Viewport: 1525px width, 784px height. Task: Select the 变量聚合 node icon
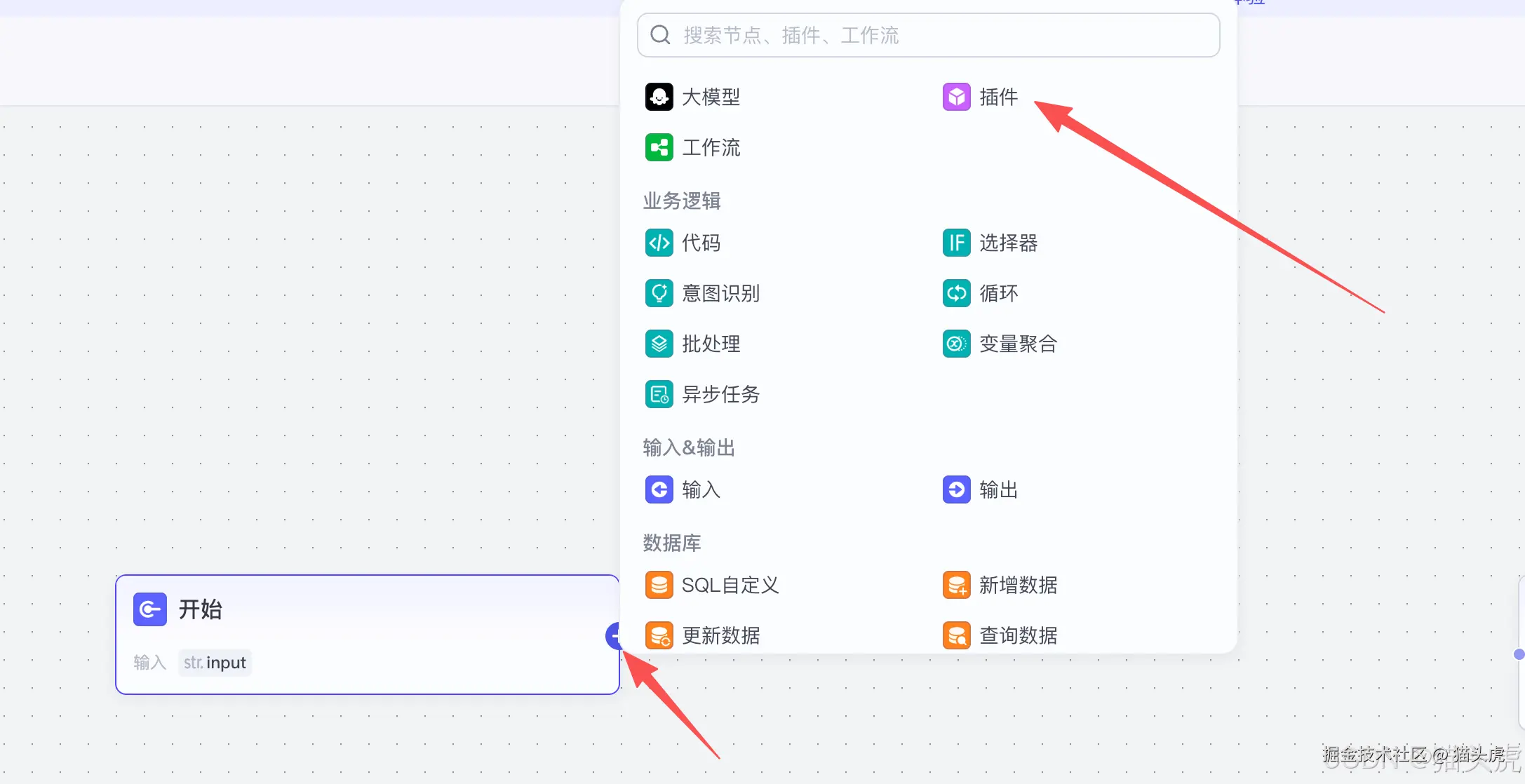pos(955,344)
